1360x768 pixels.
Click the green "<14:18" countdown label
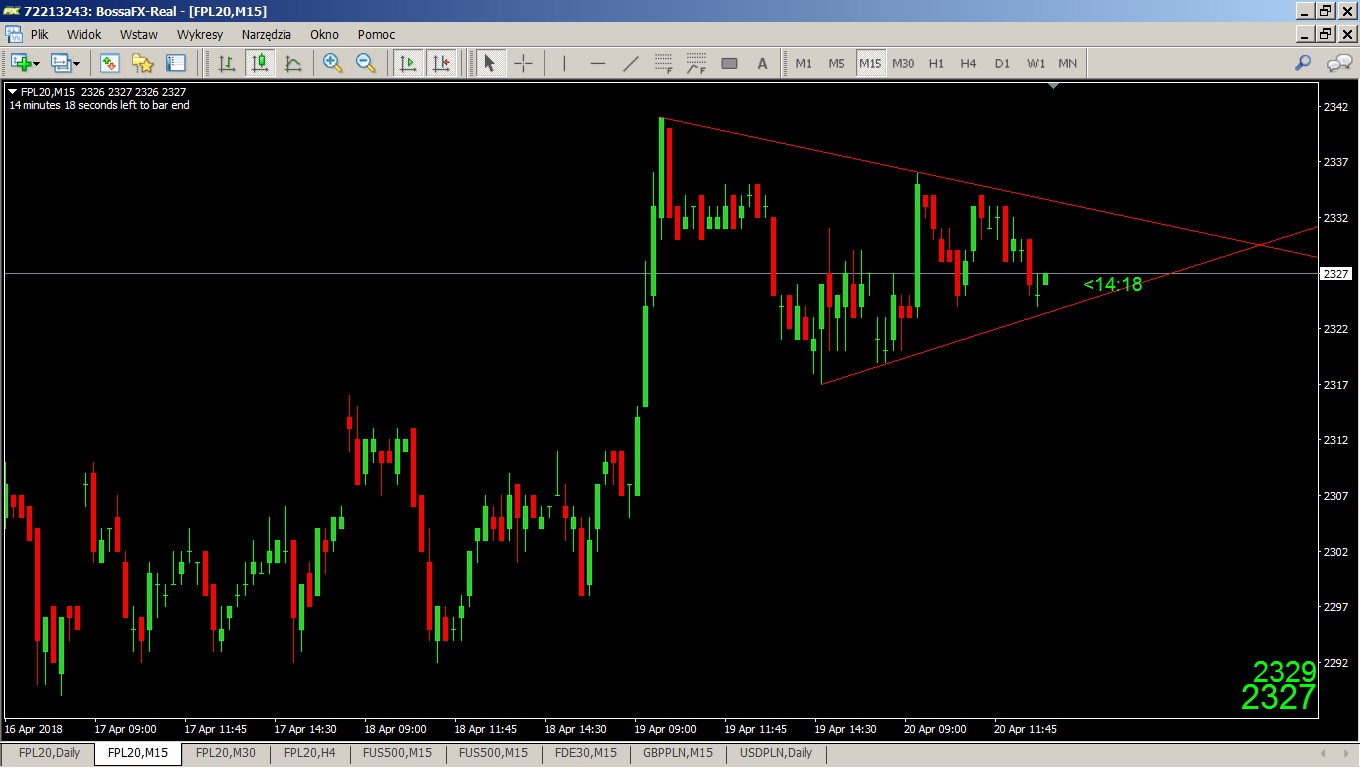1112,285
